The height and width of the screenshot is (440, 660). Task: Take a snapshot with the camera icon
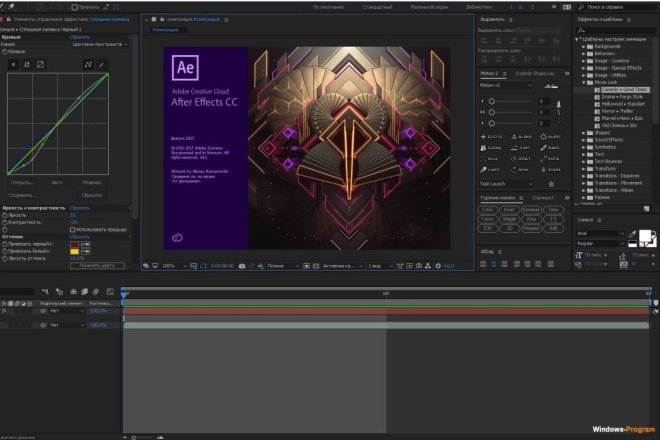(x=242, y=266)
